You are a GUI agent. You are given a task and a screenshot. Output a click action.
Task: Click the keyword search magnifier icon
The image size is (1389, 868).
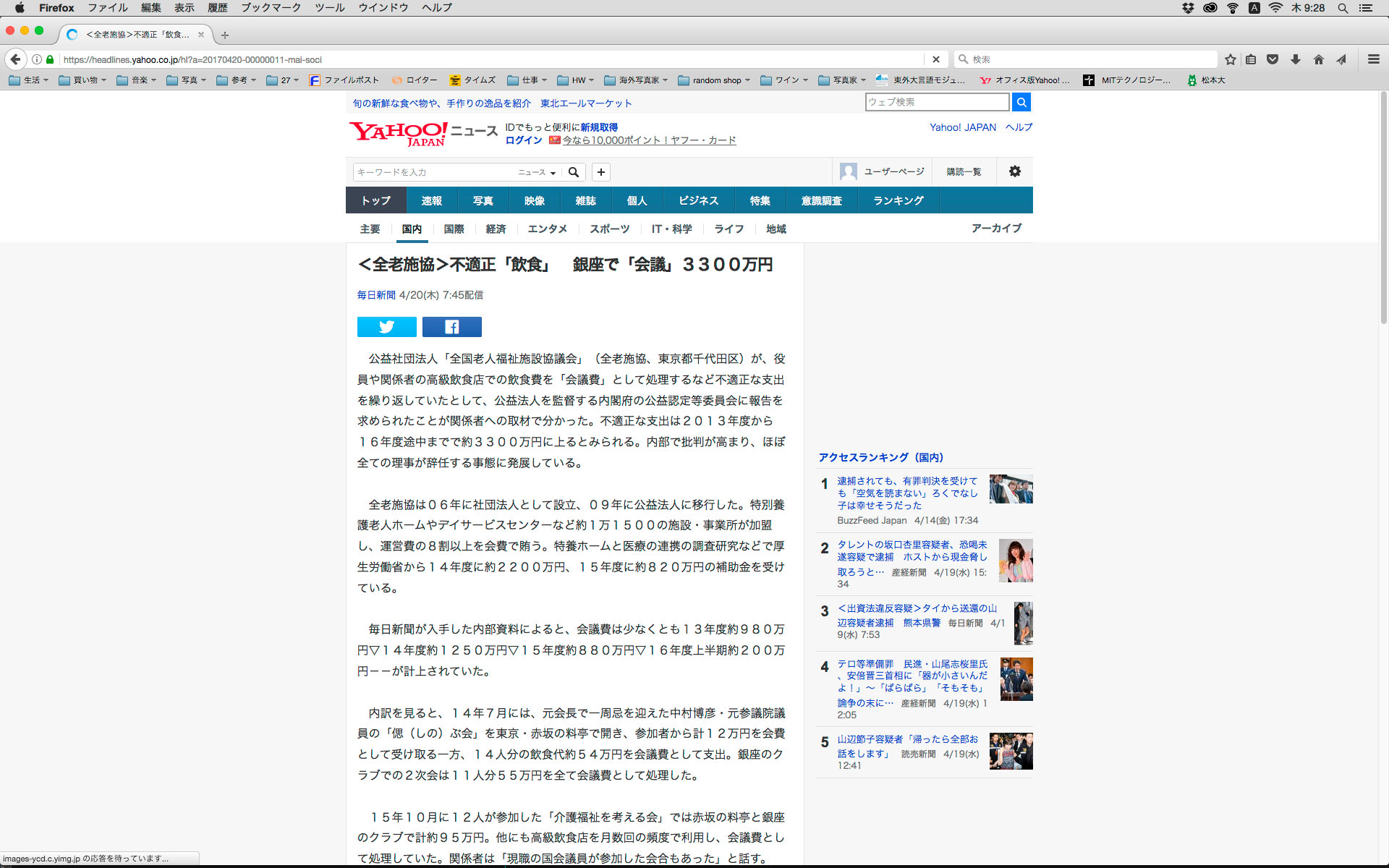[x=574, y=172]
